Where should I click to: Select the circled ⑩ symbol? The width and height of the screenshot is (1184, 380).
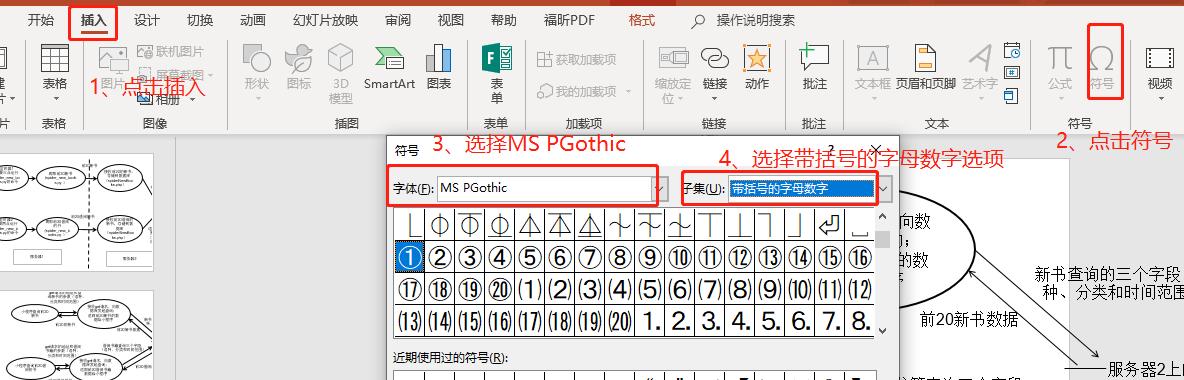pos(680,257)
